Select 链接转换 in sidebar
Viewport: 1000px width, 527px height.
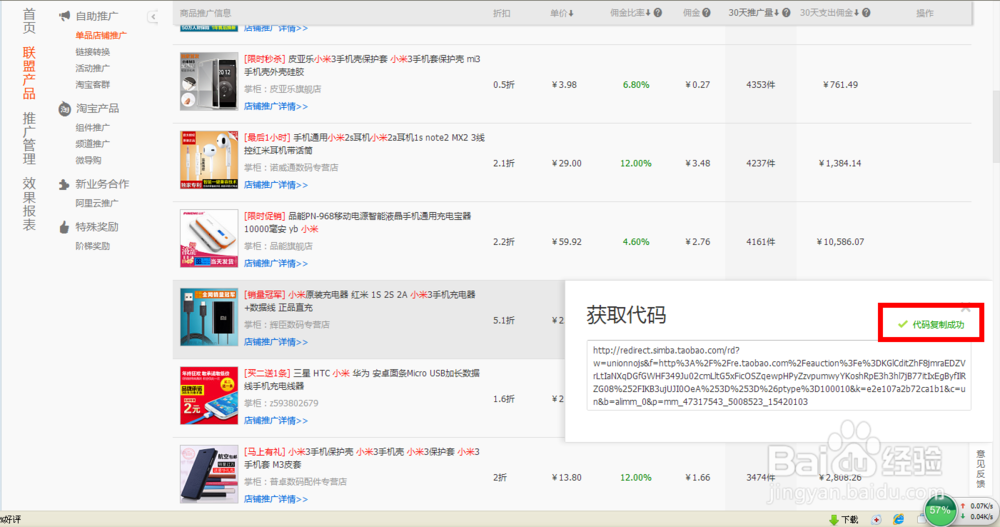(x=92, y=52)
